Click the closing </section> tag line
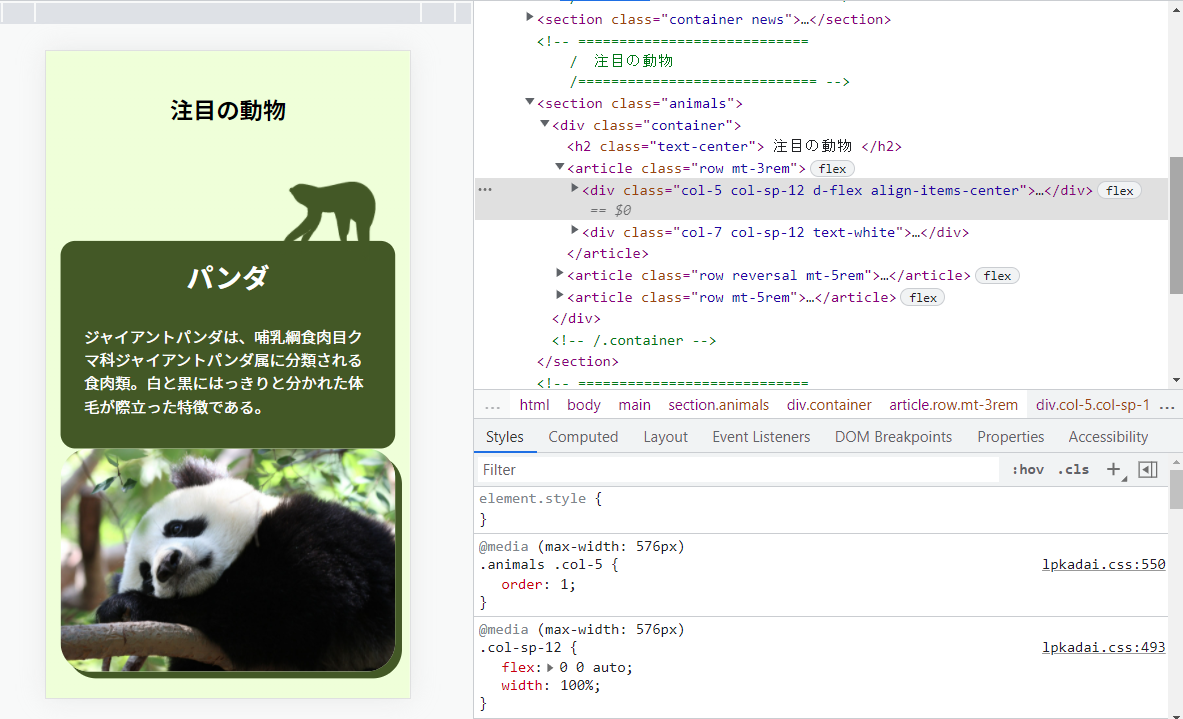The width and height of the screenshot is (1183, 719). (x=578, y=361)
